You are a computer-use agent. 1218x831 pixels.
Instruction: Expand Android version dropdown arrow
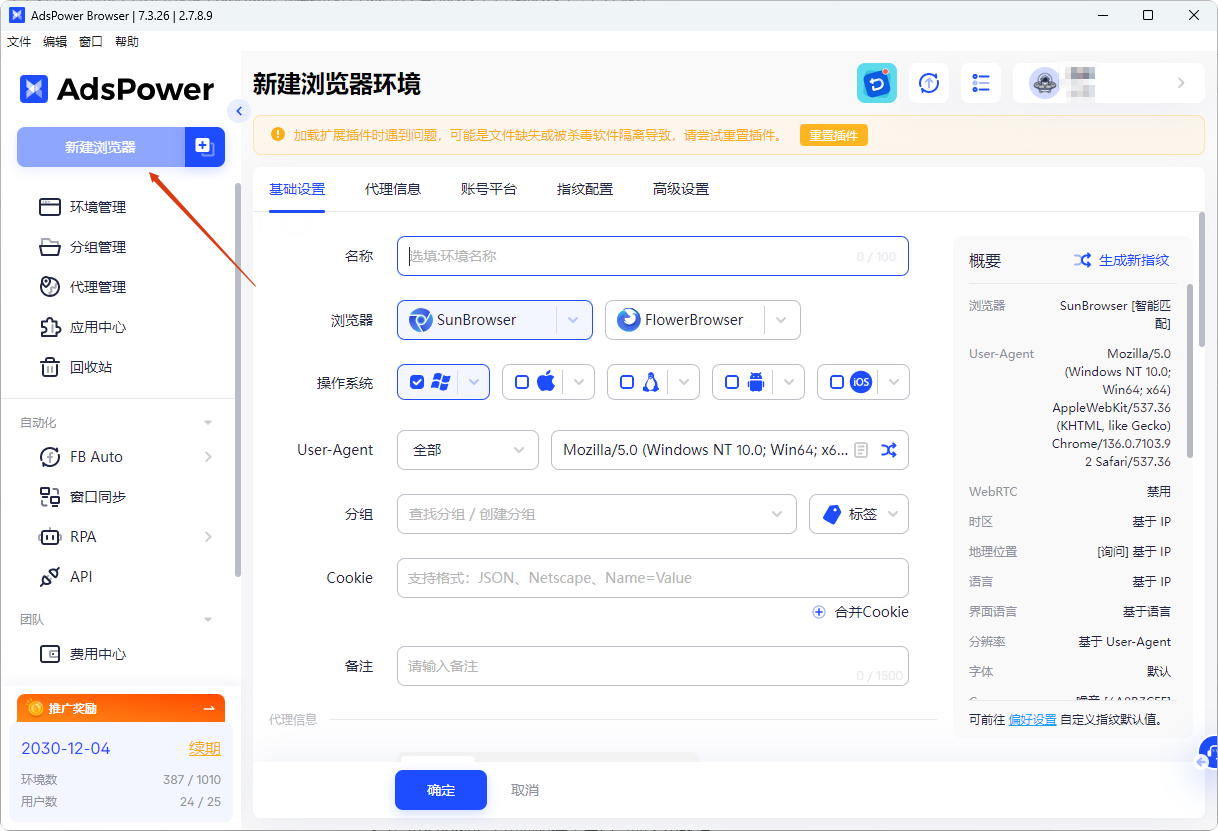(789, 382)
